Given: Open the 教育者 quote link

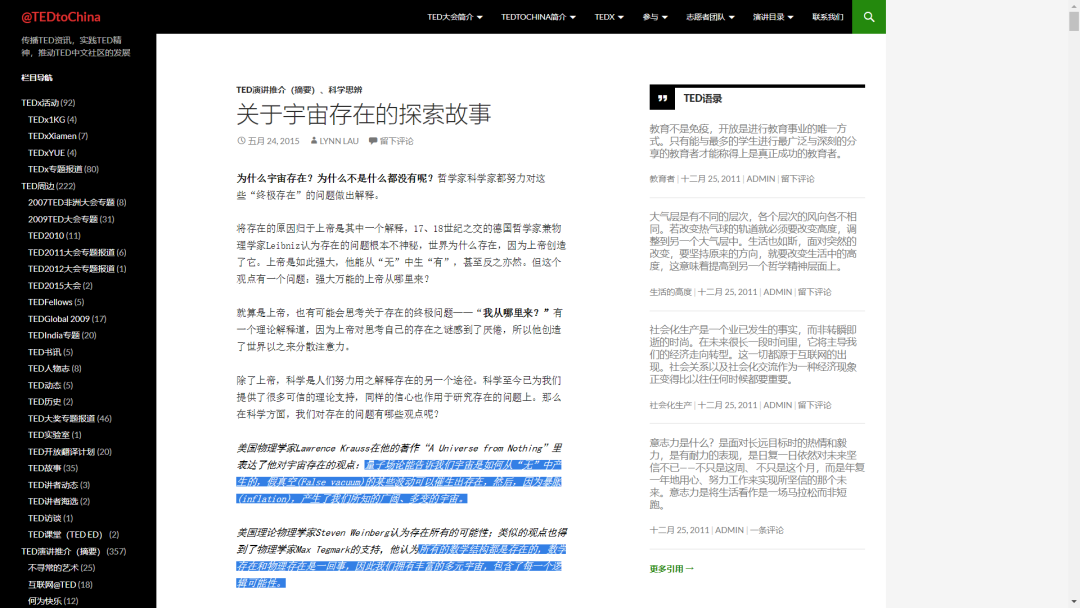Looking at the screenshot, I should click(662, 179).
